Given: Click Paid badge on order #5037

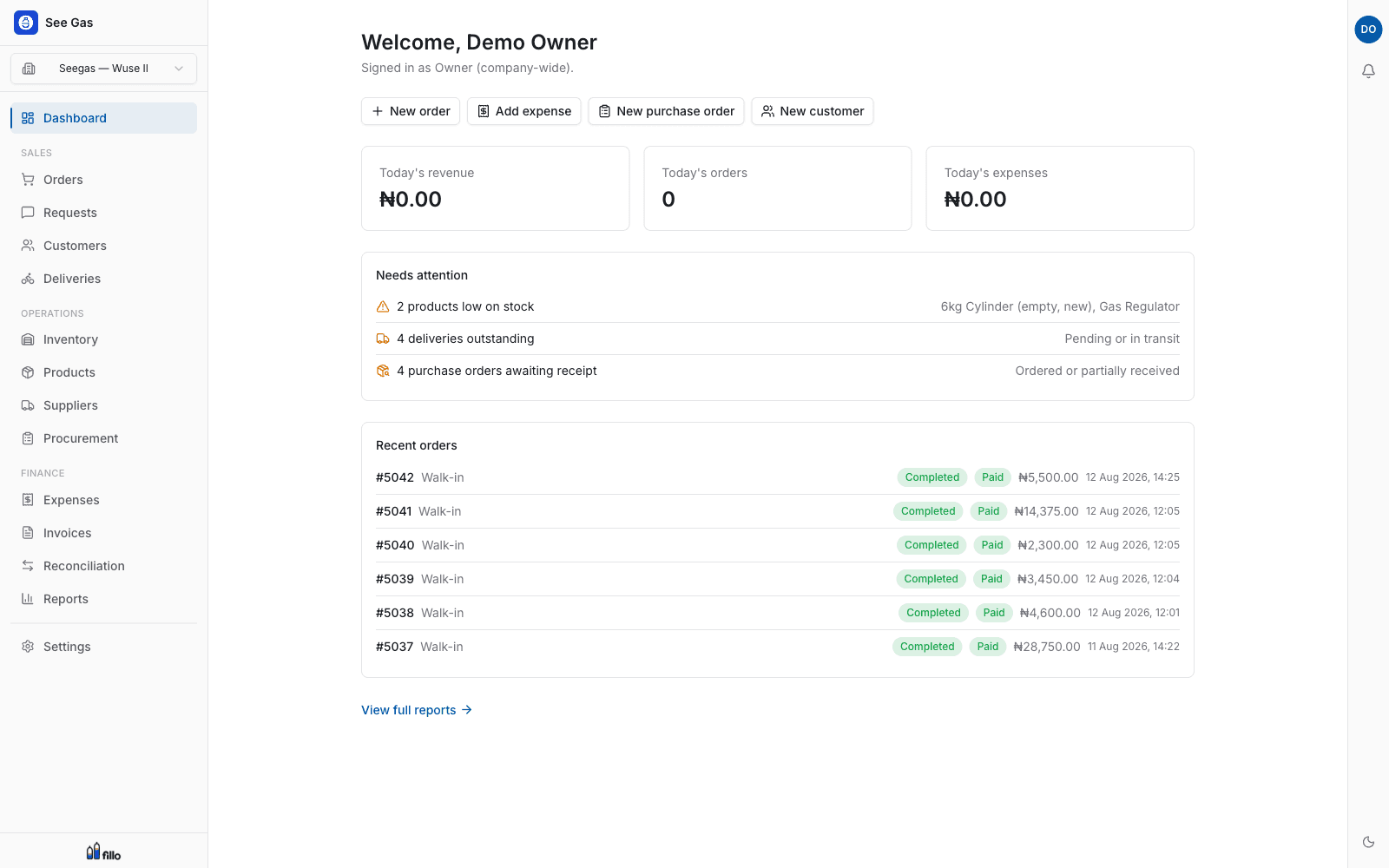Looking at the screenshot, I should click(988, 647).
